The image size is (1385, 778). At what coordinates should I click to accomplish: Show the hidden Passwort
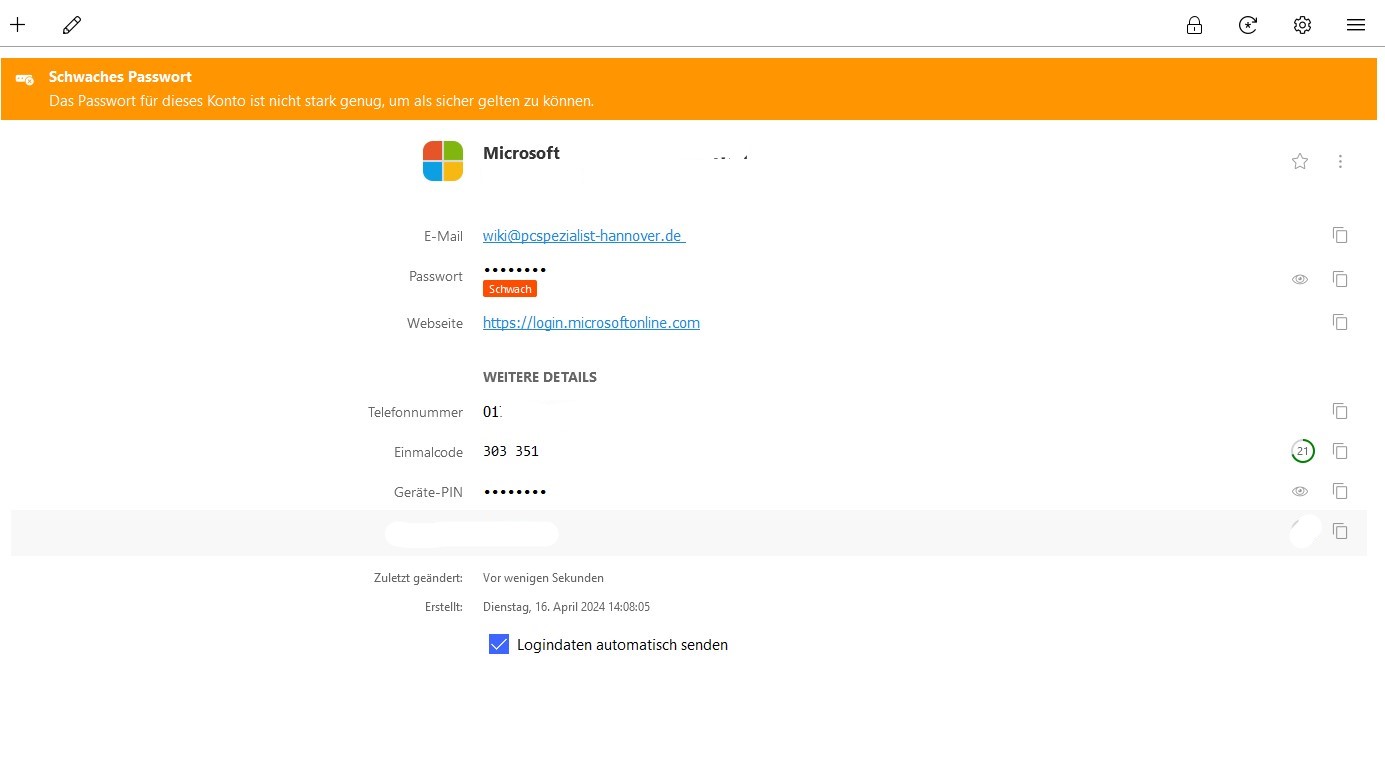point(1300,279)
